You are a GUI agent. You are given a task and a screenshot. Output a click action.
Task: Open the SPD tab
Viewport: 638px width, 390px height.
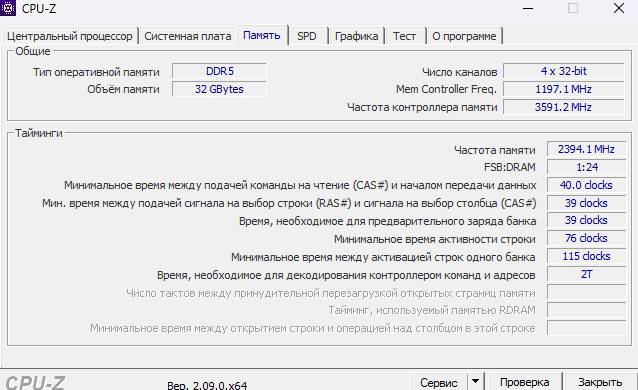[307, 36]
